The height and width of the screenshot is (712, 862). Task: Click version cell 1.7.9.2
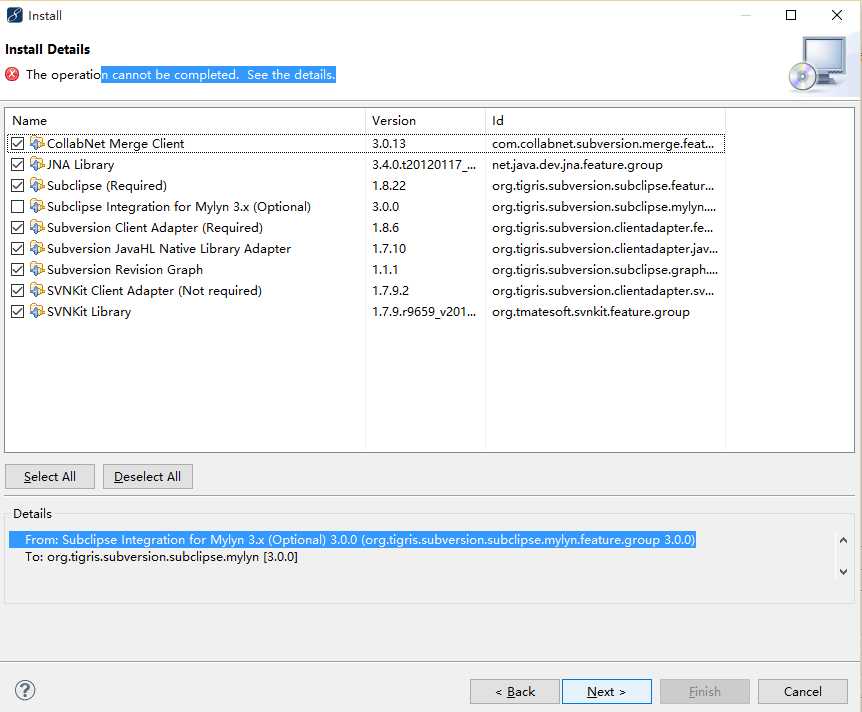[x=390, y=290]
